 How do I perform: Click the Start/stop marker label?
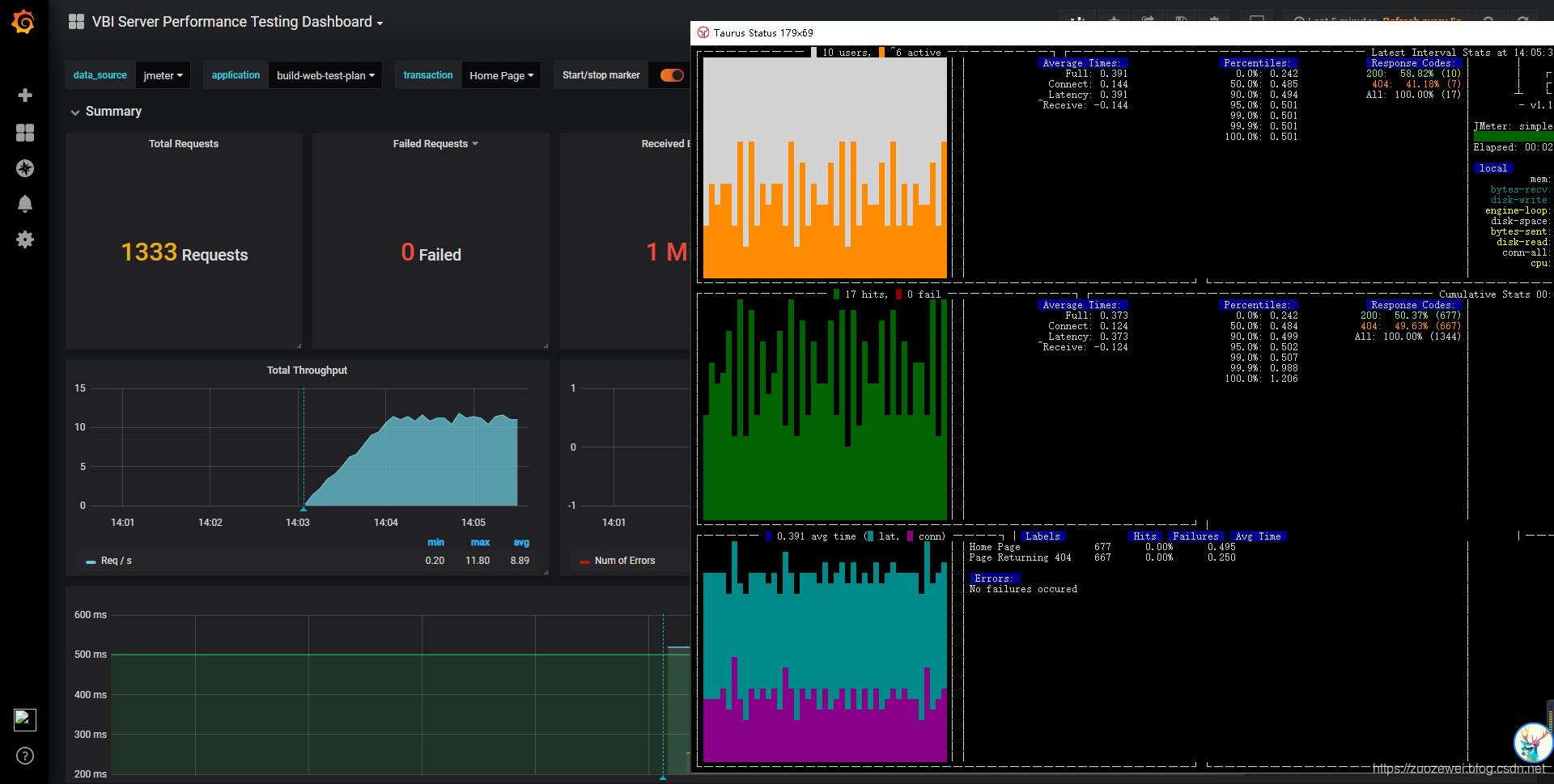pos(601,75)
